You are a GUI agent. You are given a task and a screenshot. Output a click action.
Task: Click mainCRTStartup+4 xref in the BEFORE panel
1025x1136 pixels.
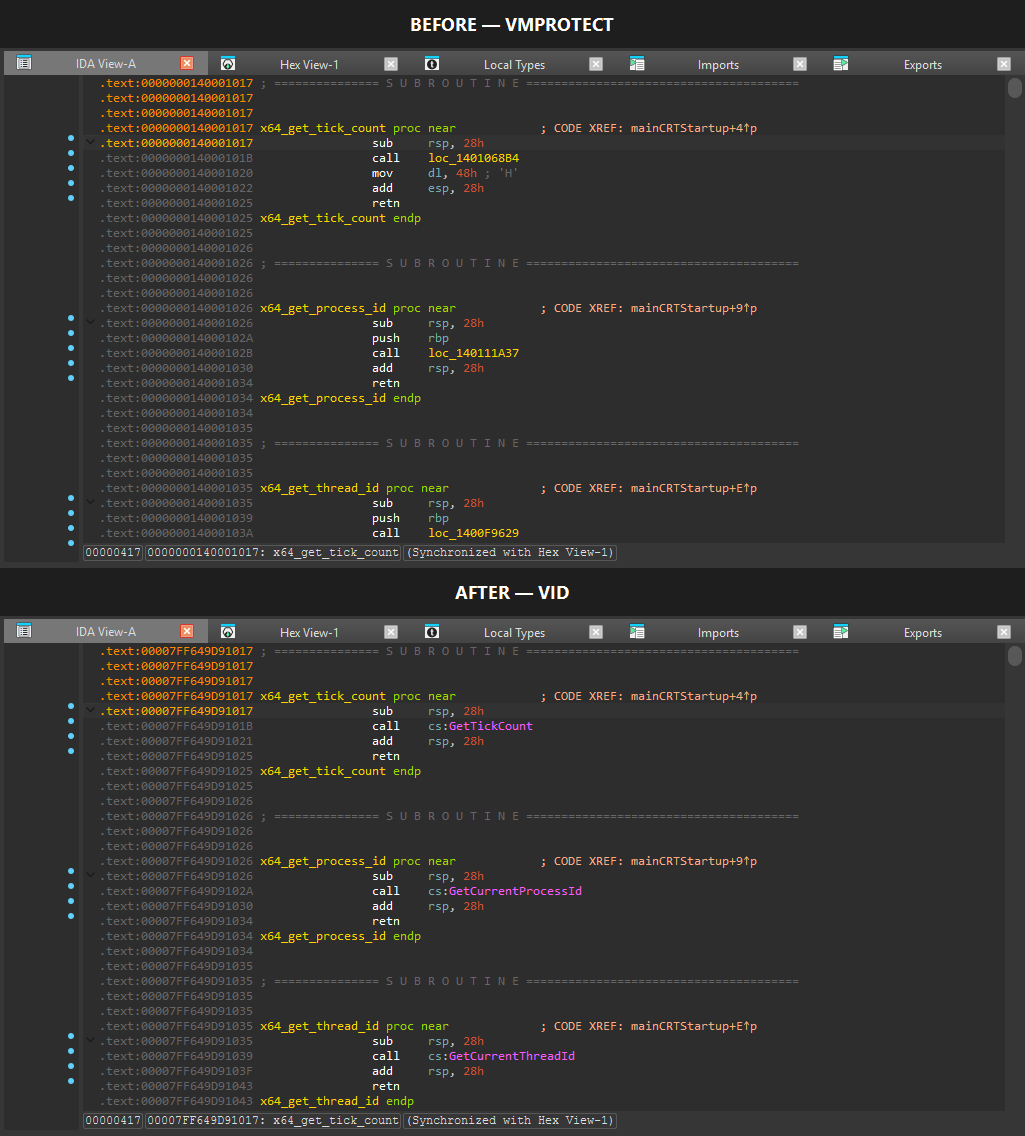click(693, 128)
